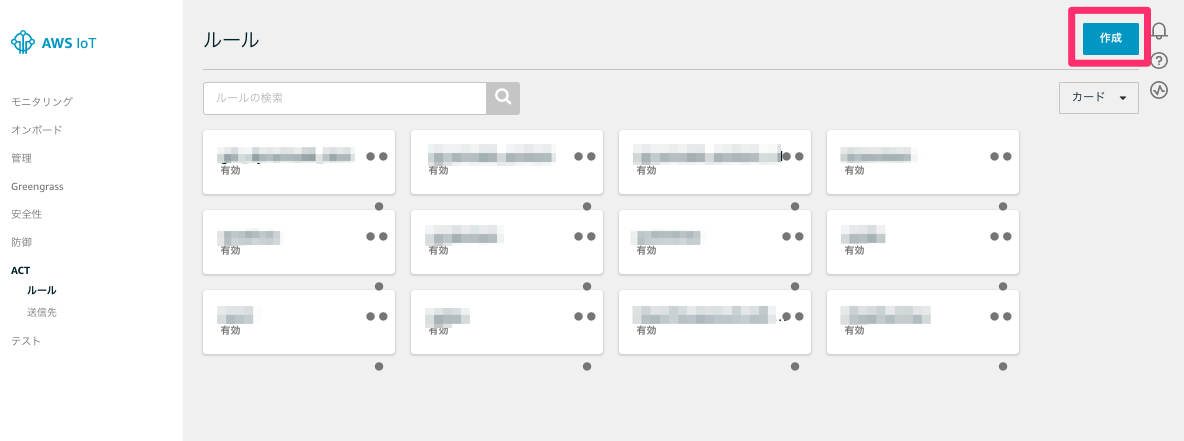Click the magnifier search button
The height and width of the screenshot is (441, 1184).
pyautogui.click(x=503, y=98)
